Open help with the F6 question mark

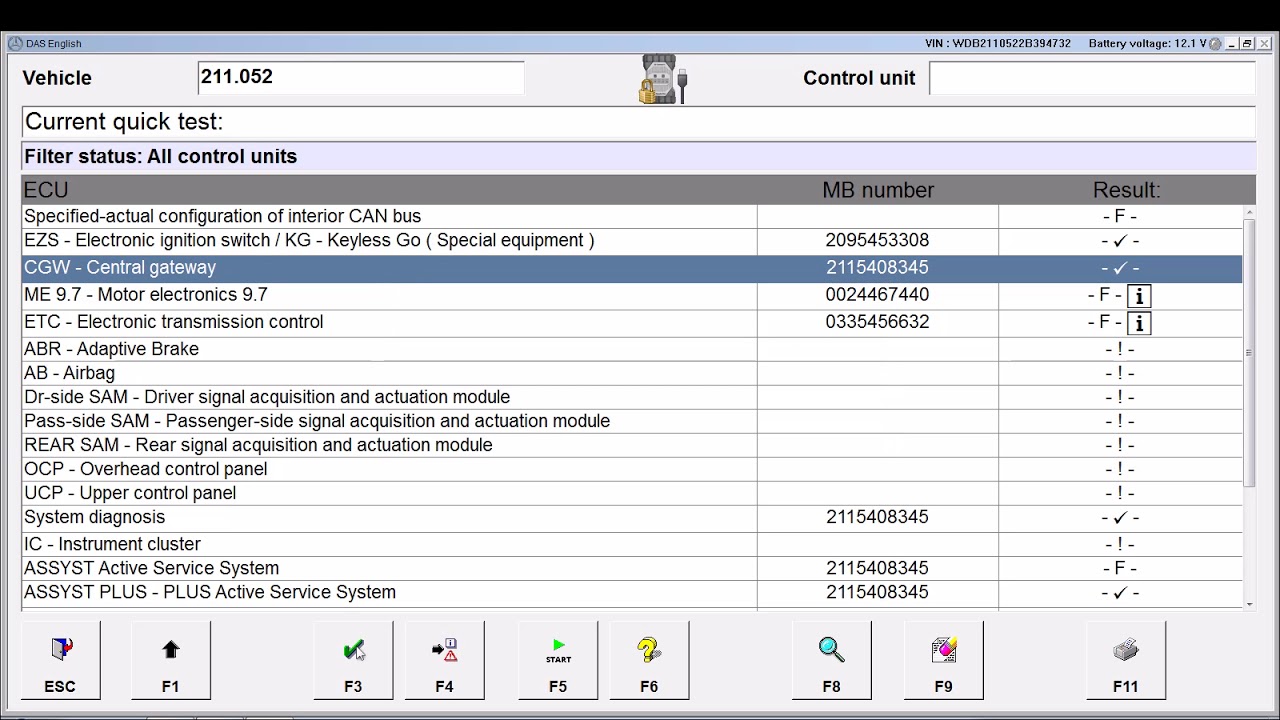649,661
